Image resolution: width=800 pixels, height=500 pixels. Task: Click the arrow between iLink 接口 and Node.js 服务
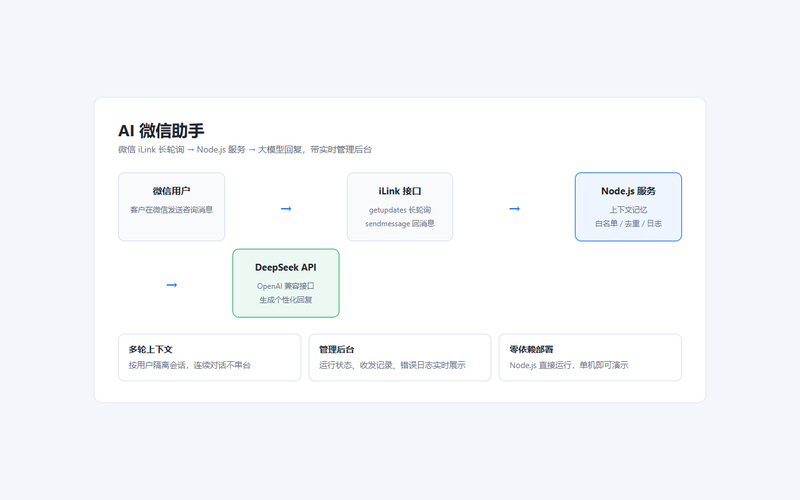pos(514,209)
